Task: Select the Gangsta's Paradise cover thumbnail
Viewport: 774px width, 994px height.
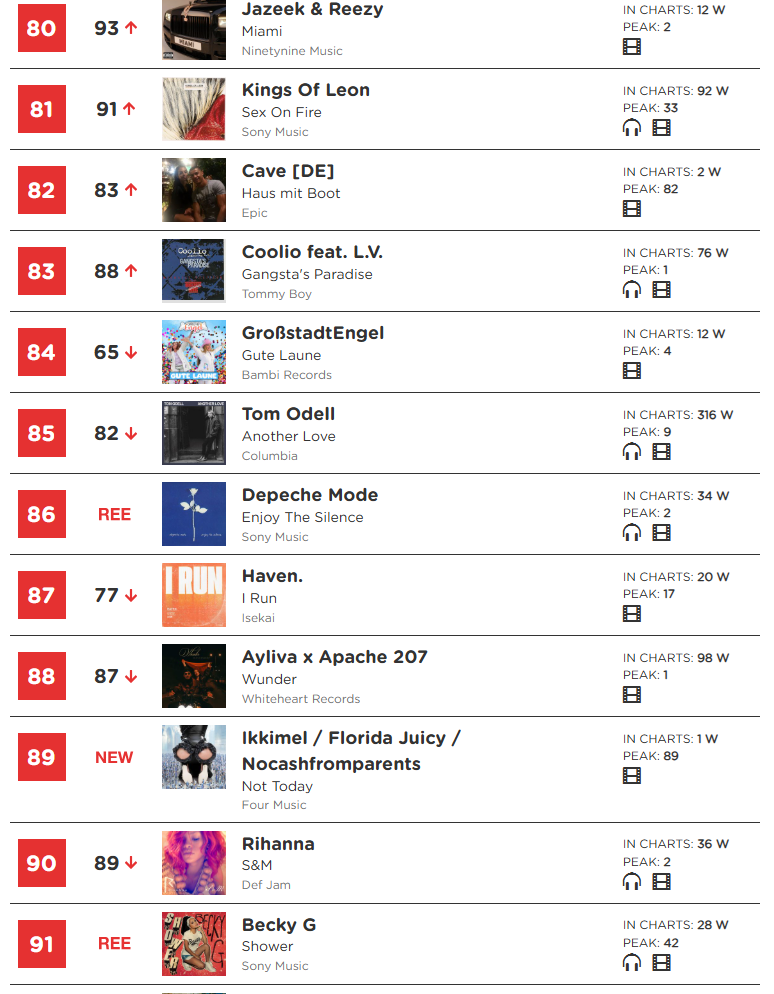Action: pyautogui.click(x=193, y=270)
